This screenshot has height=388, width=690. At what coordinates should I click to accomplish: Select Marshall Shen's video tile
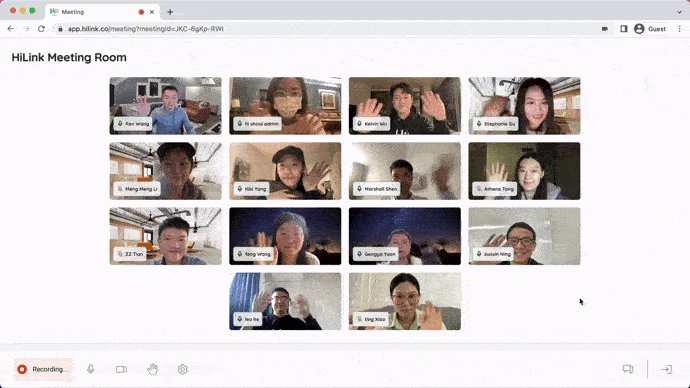coord(405,171)
